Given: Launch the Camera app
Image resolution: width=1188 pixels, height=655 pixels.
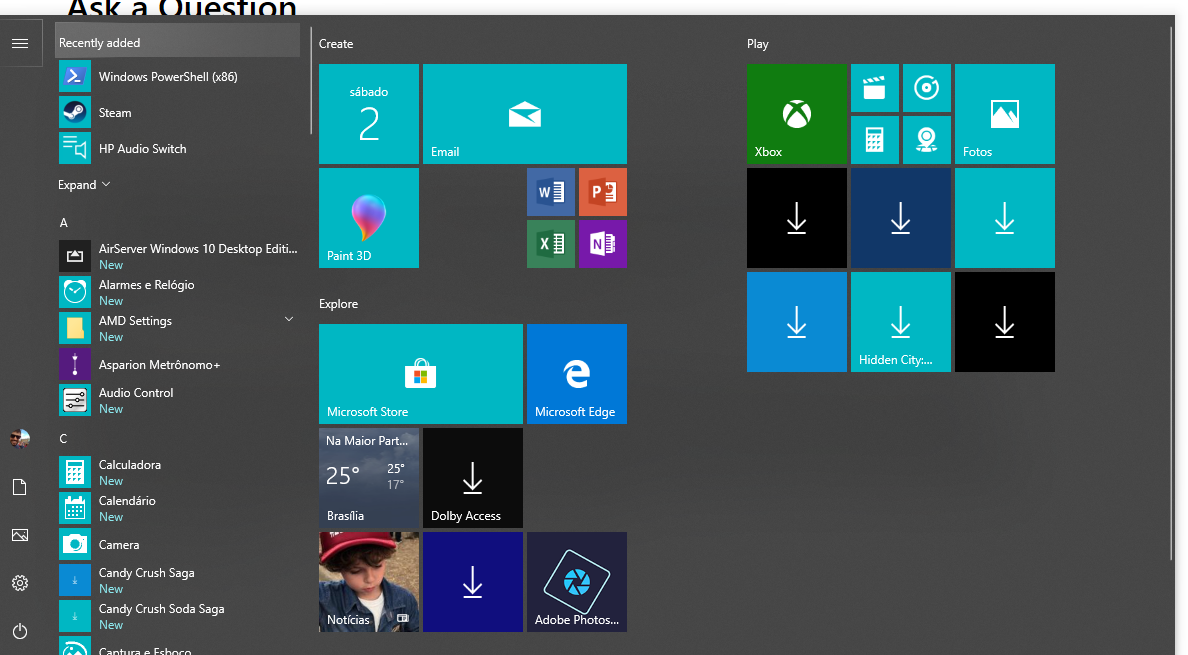Looking at the screenshot, I should pyautogui.click(x=179, y=544).
